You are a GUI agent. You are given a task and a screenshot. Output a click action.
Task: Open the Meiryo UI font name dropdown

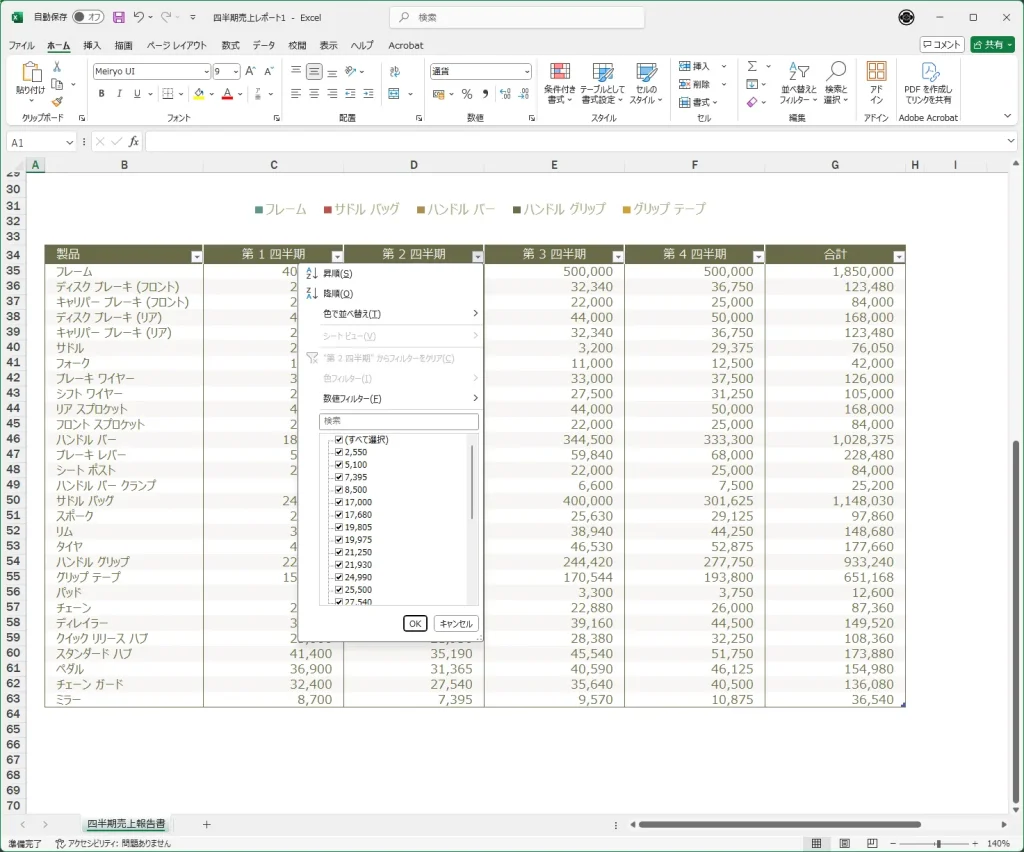[205, 72]
